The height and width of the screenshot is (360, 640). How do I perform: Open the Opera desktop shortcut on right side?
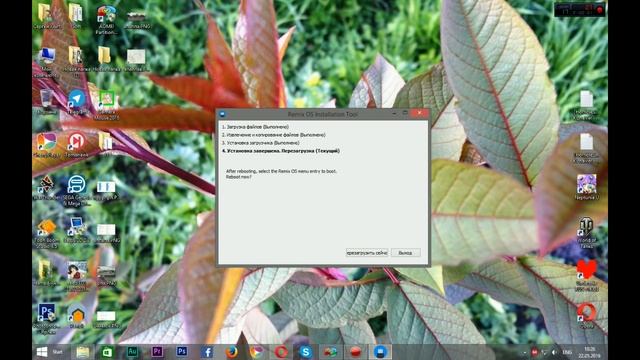pos(587,316)
